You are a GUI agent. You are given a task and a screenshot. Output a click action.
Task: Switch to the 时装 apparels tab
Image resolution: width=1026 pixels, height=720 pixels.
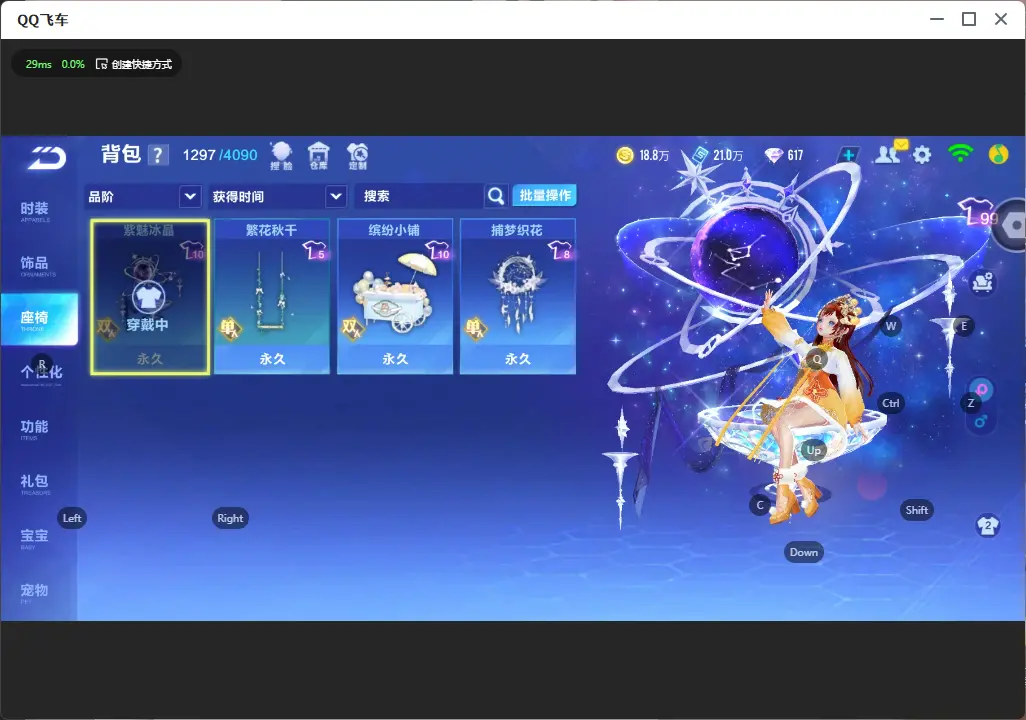[x=35, y=211]
